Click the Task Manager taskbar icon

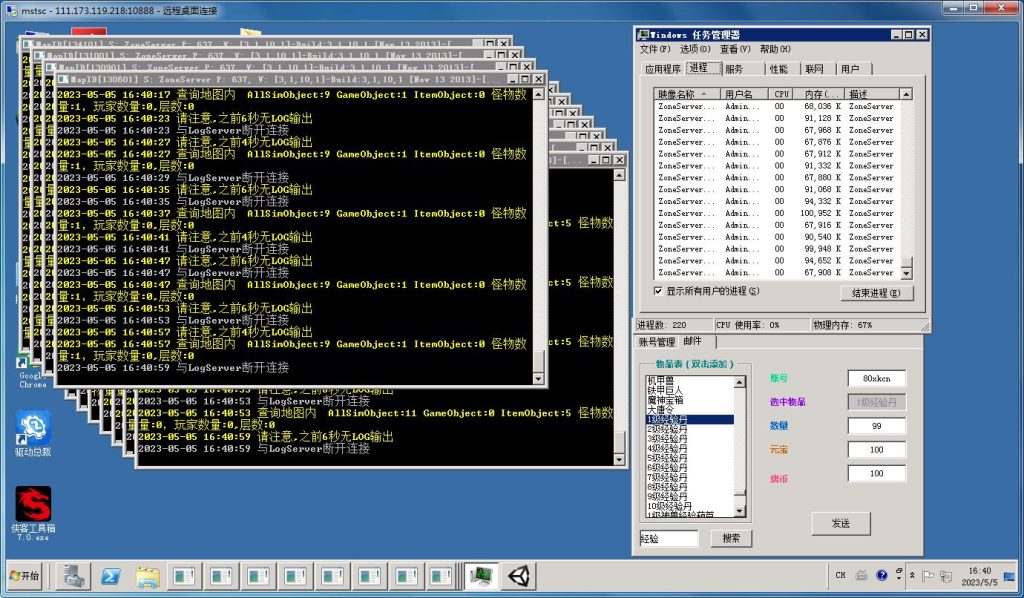click(483, 576)
